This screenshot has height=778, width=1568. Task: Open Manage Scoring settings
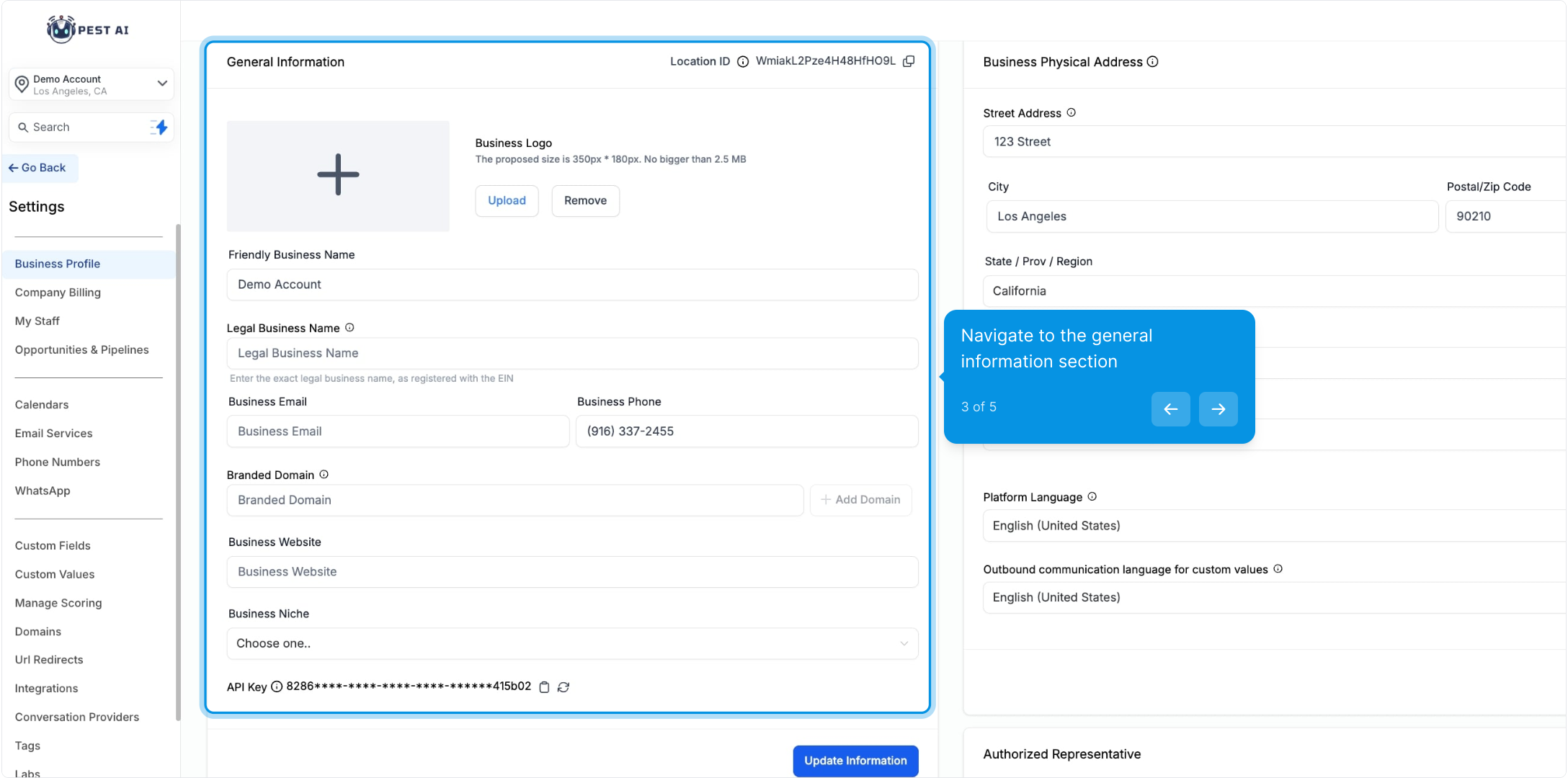pyautogui.click(x=58, y=603)
